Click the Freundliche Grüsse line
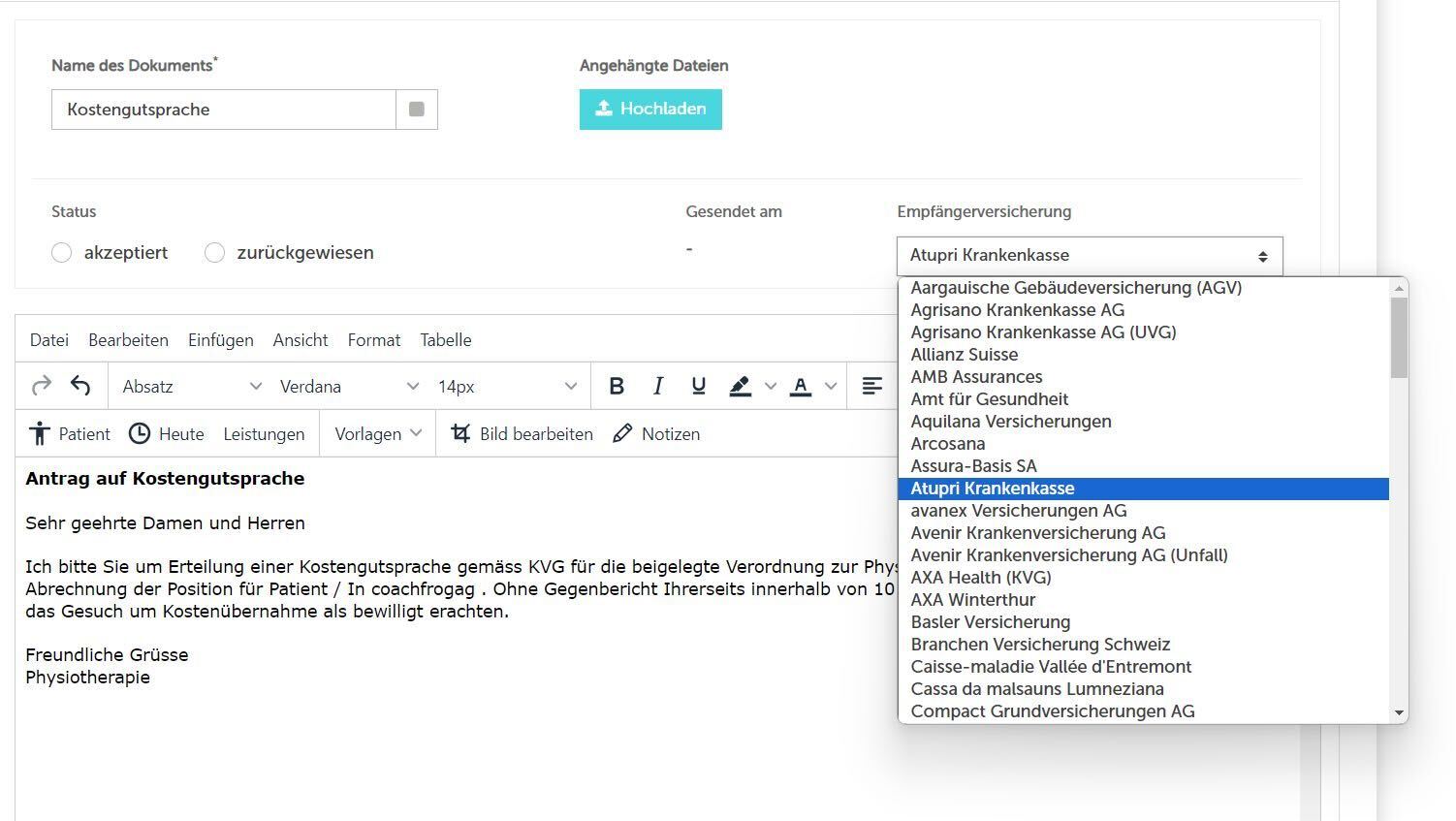Image resolution: width=1456 pixels, height=821 pixels. point(107,655)
